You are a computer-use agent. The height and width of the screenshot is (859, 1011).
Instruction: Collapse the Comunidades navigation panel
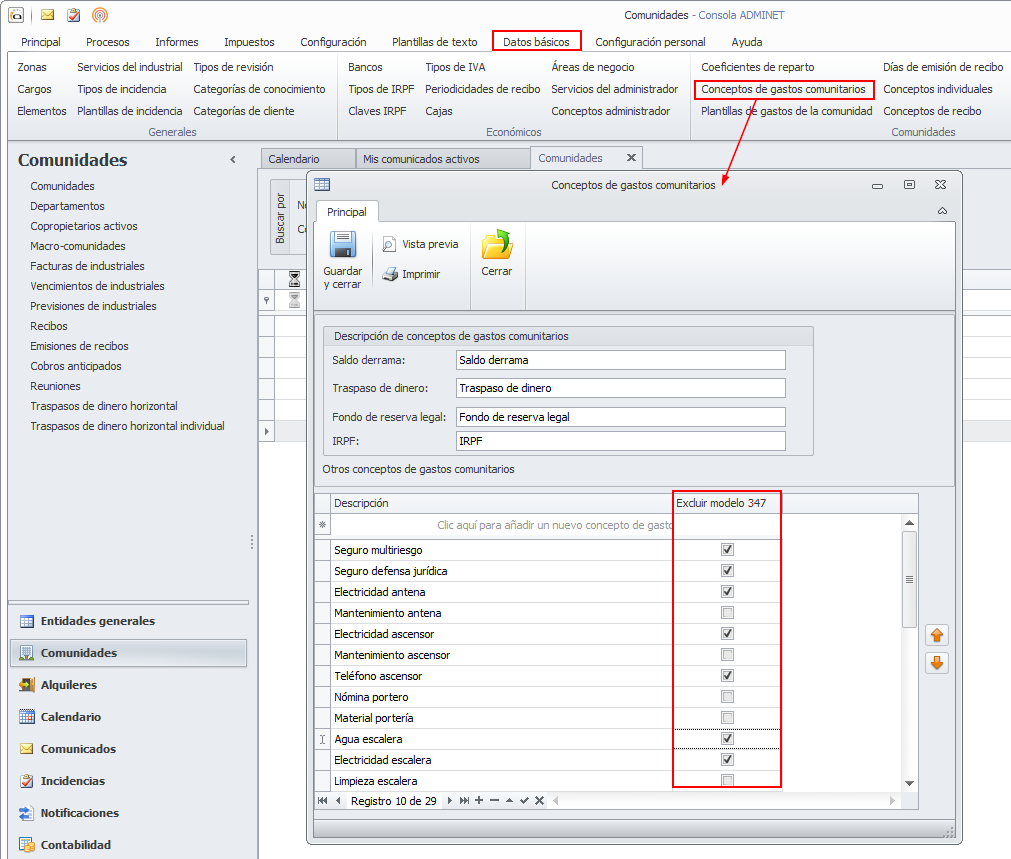233,160
